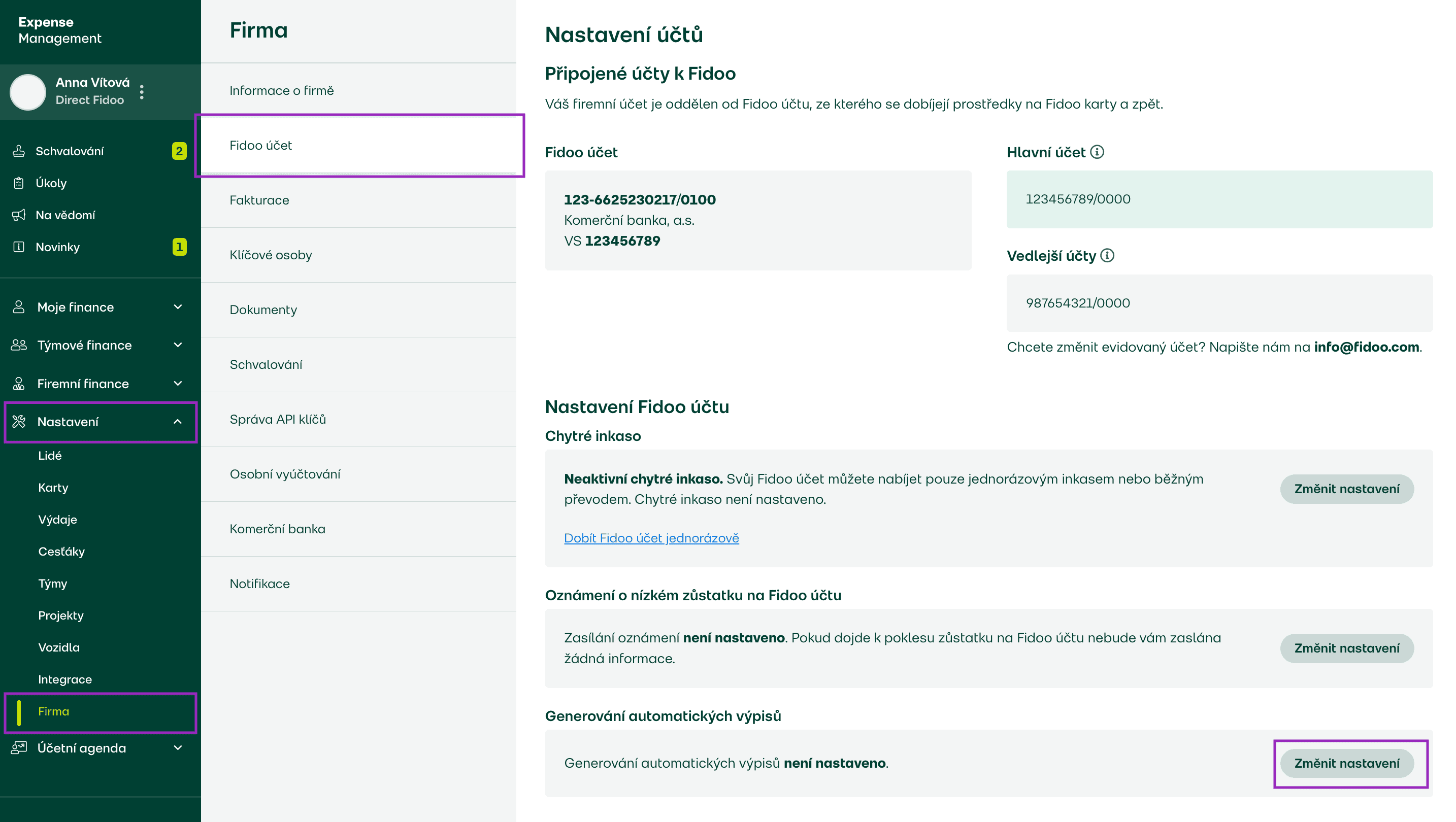Image resolution: width=1456 pixels, height=822 pixels.
Task: Click the Účetní agenda icon
Action: [19, 747]
